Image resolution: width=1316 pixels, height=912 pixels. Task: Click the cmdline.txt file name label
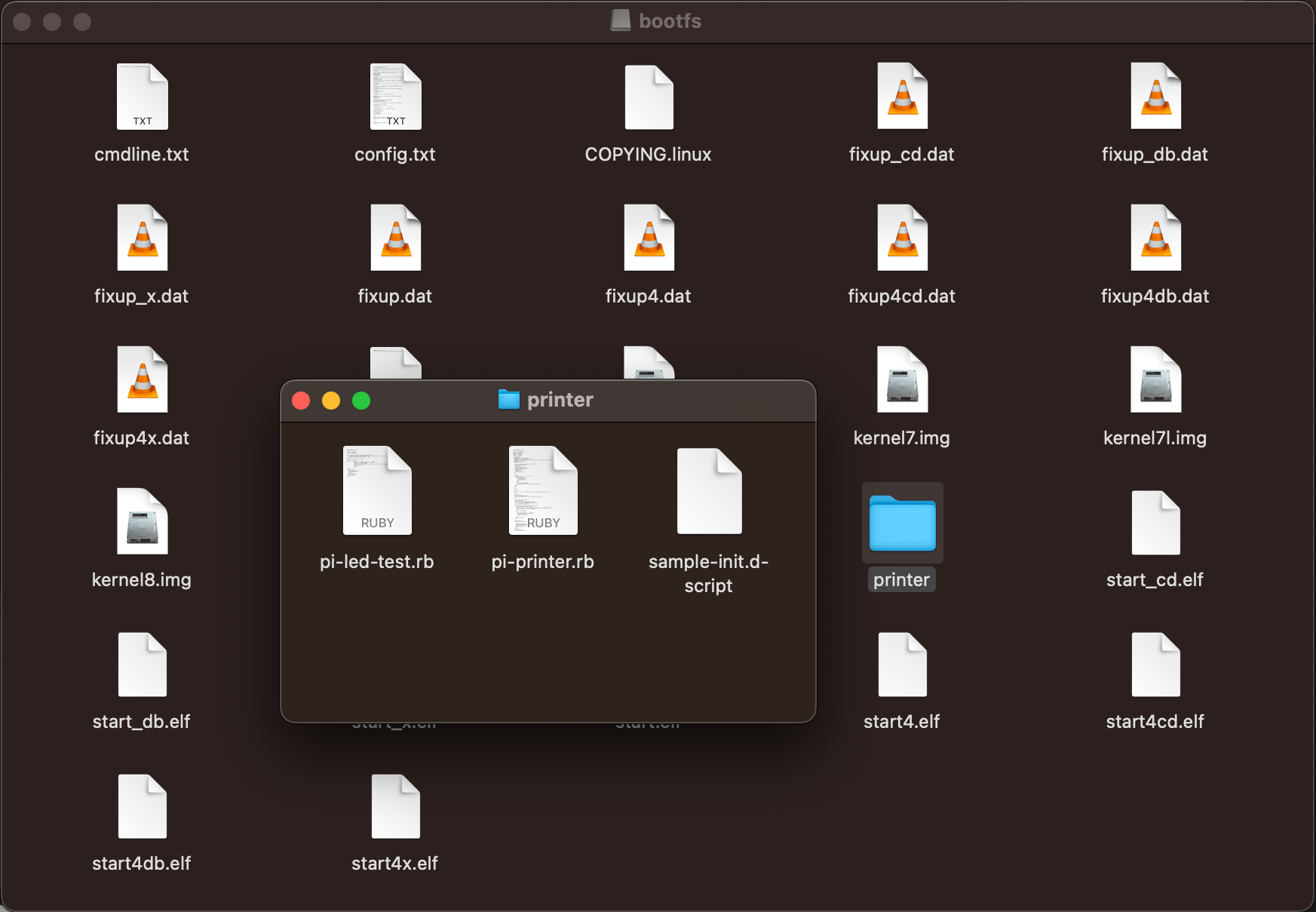tap(142, 155)
